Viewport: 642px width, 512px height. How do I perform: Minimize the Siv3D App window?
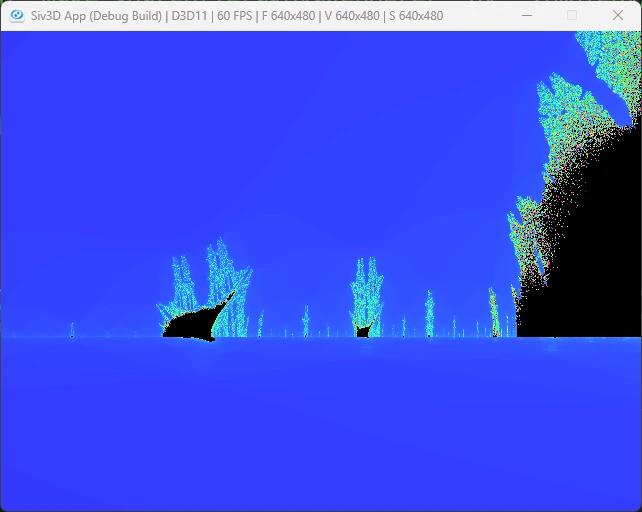[x=527, y=16]
